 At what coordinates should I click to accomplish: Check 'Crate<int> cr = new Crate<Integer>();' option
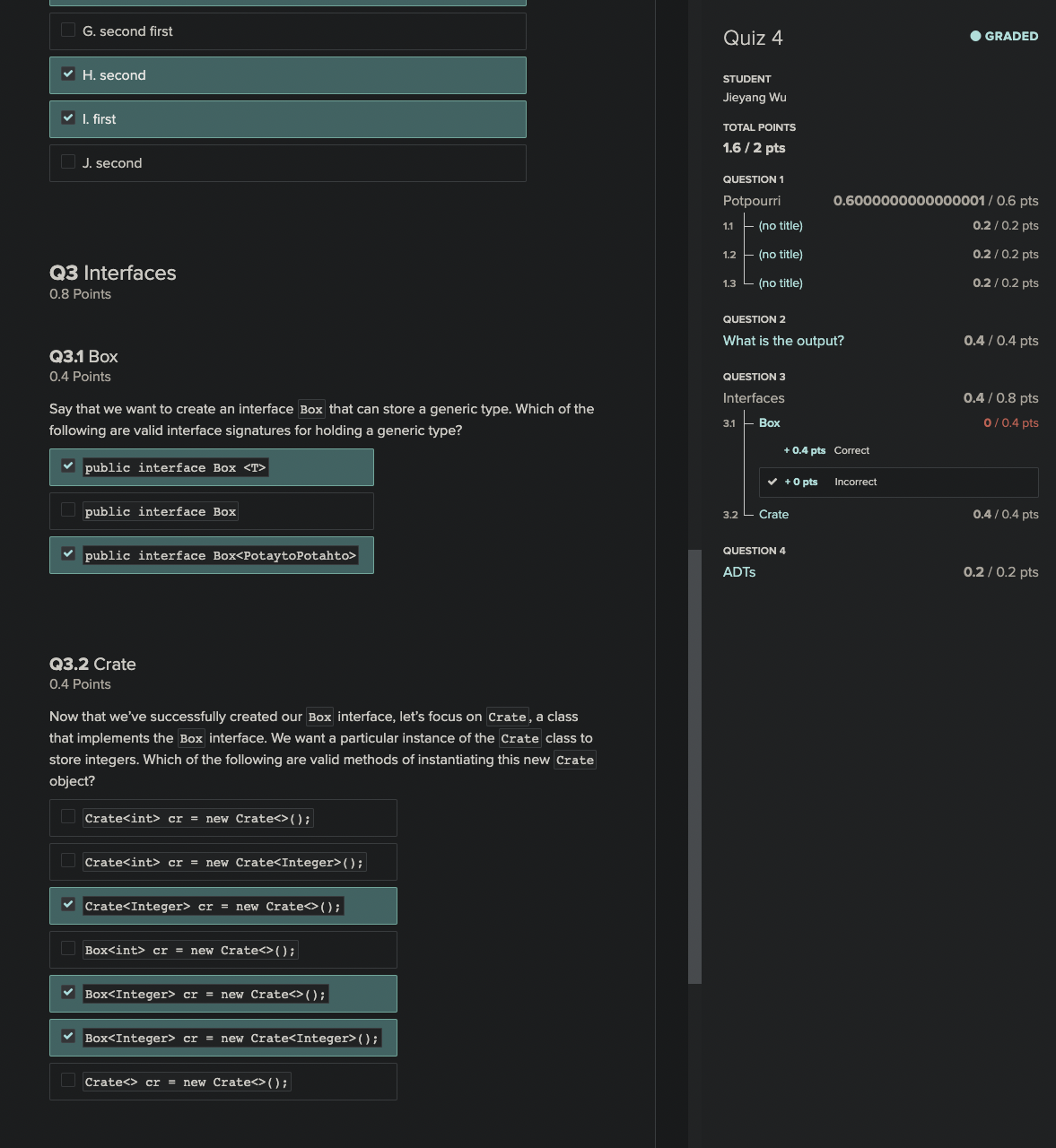(x=68, y=861)
